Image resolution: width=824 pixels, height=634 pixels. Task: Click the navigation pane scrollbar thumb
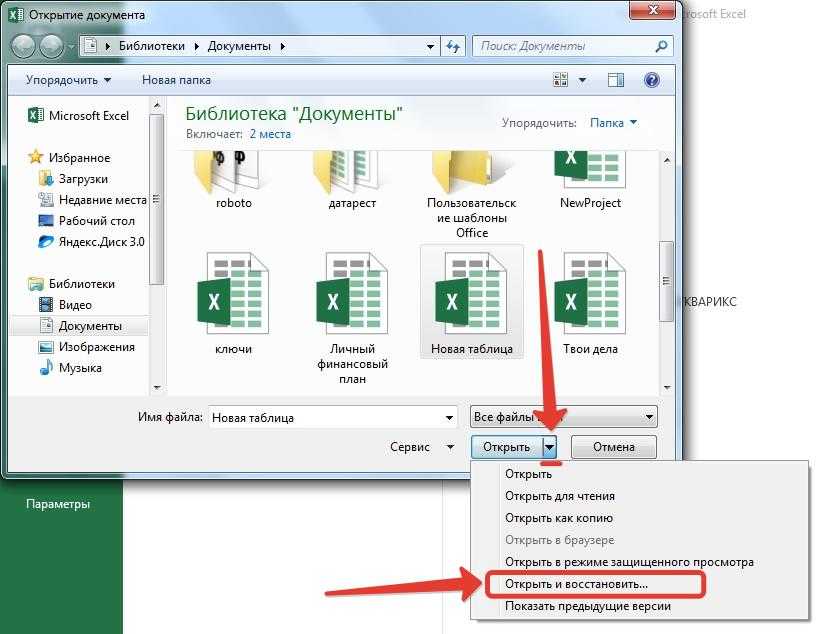(x=156, y=200)
